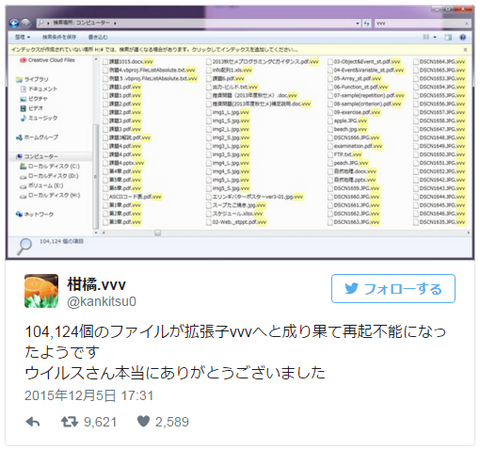
Task: Open the @kankitsu0 profile handle
Action: 102,302
